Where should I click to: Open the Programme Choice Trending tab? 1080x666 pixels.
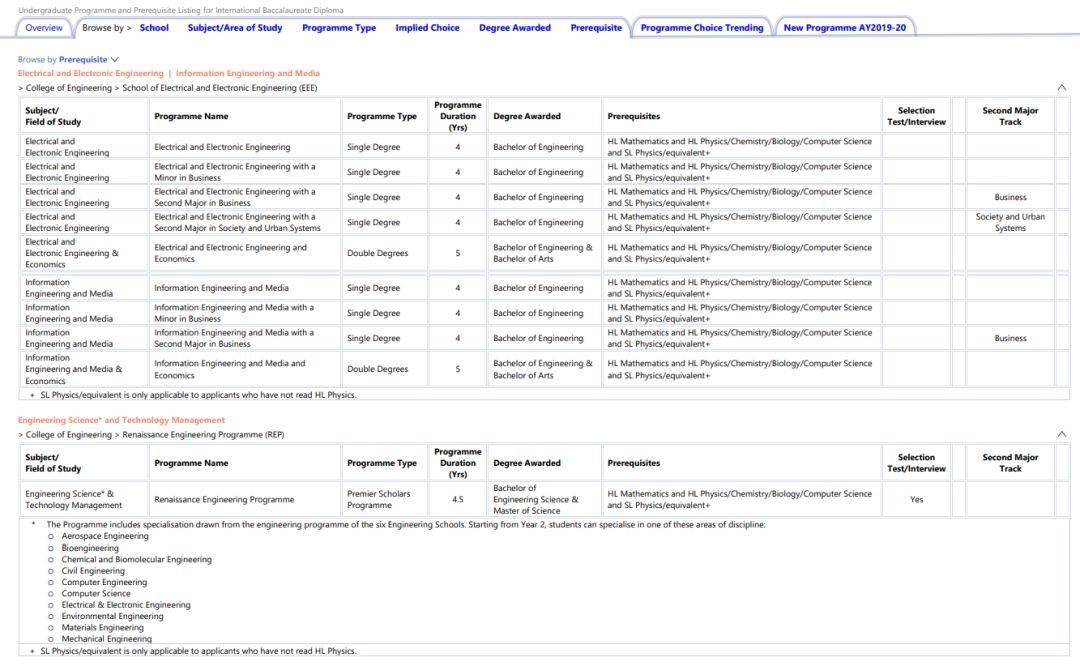tap(702, 28)
